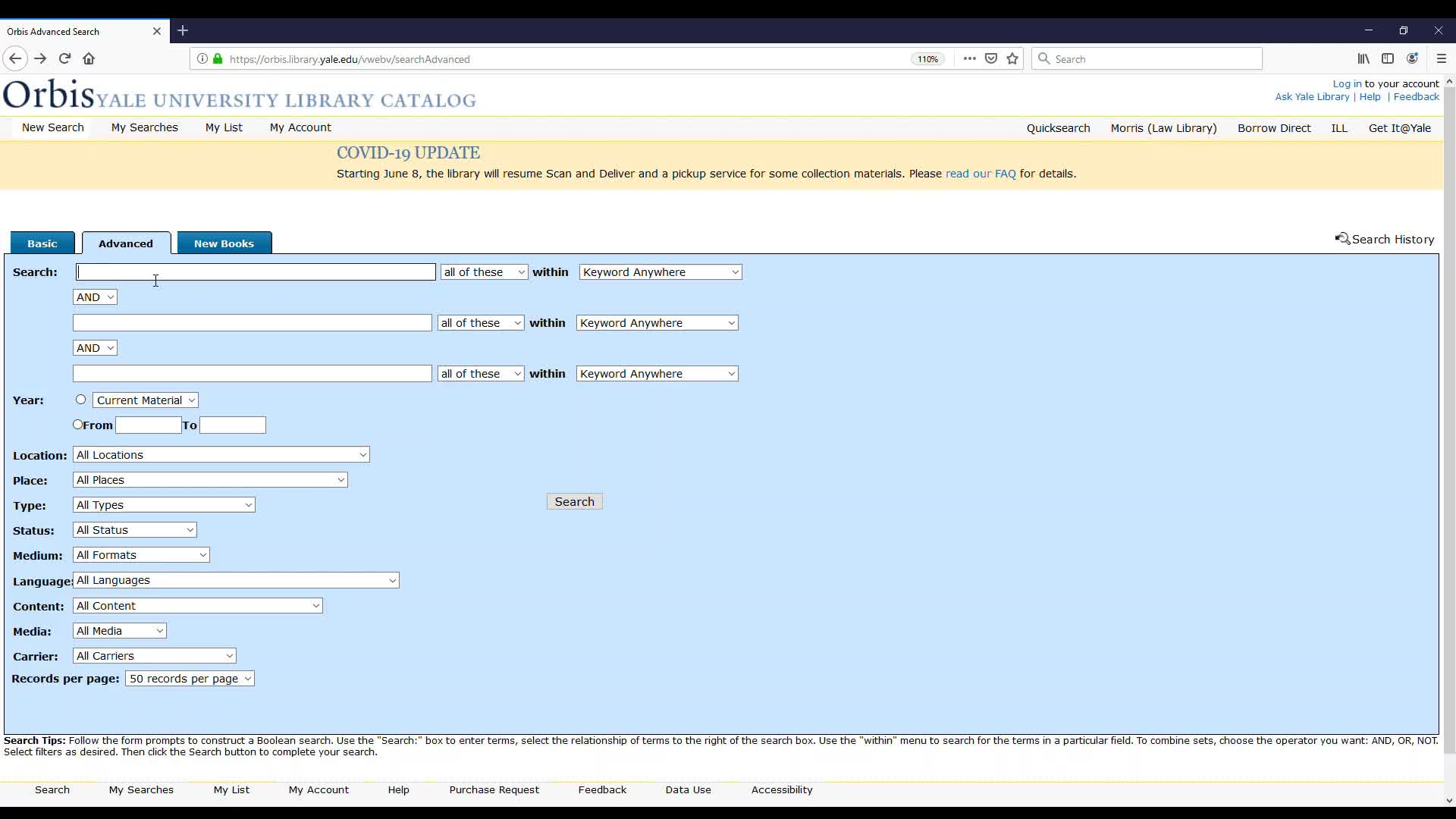Open the Get It@Yale link
Screen dimensions: 1456x819
1400,128
